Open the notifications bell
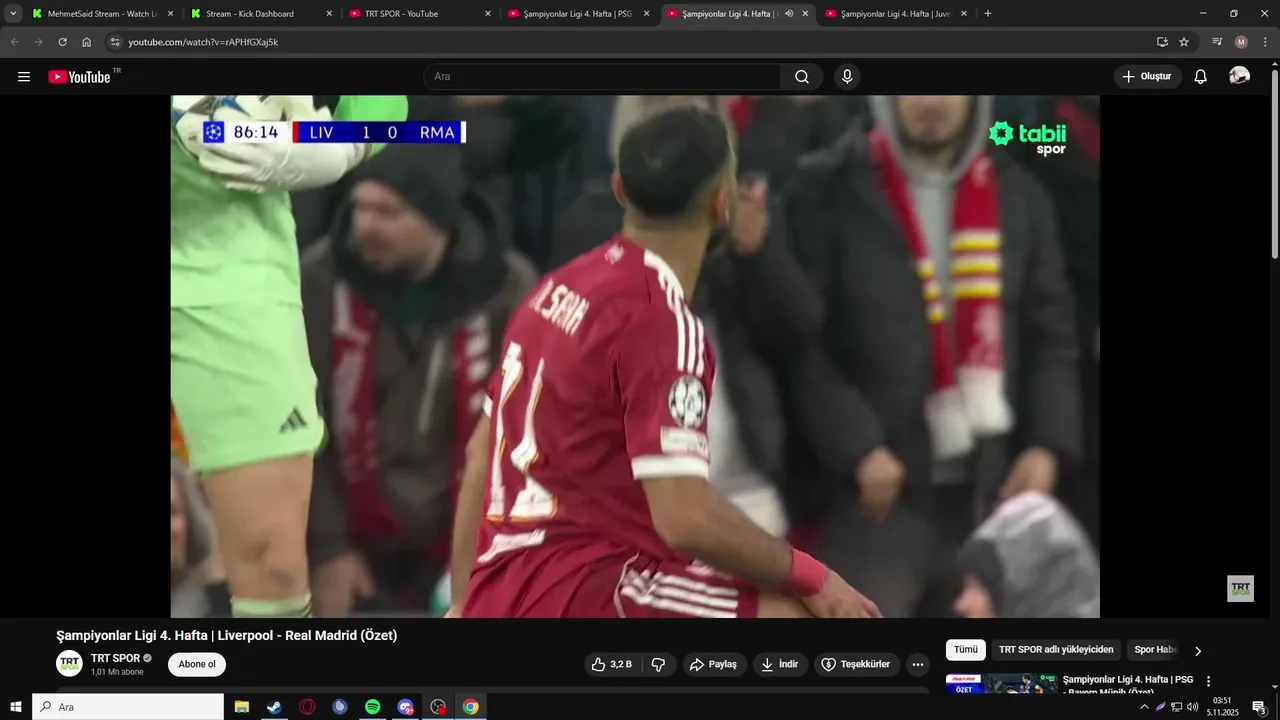 coord(1201,77)
